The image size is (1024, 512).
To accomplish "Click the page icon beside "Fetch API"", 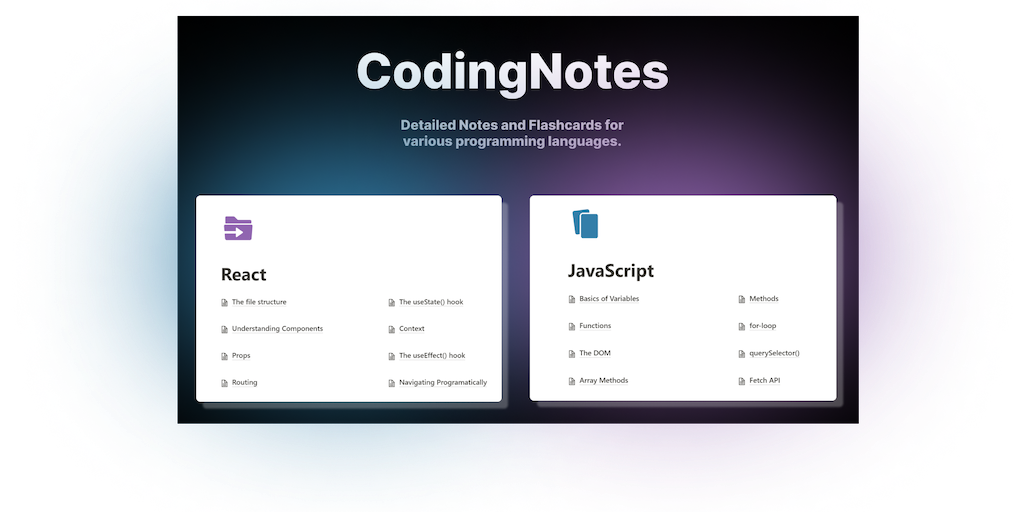I will click(742, 381).
